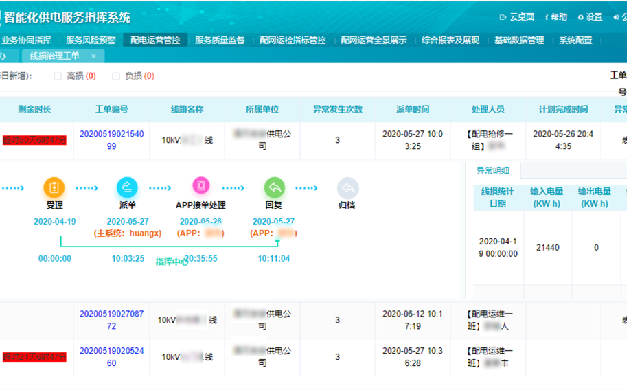Click the 线损统计日期 column header
Image resolution: width=627 pixels, height=390 pixels.
point(498,198)
